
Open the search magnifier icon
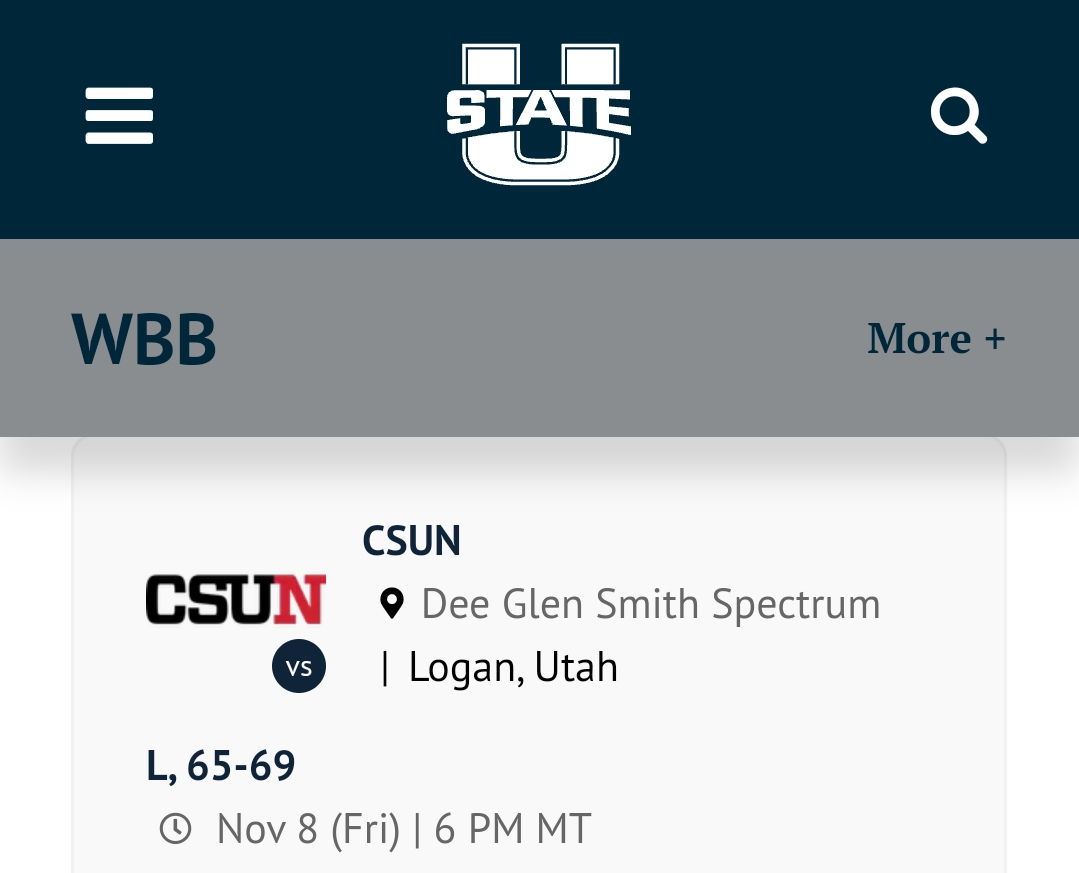959,116
